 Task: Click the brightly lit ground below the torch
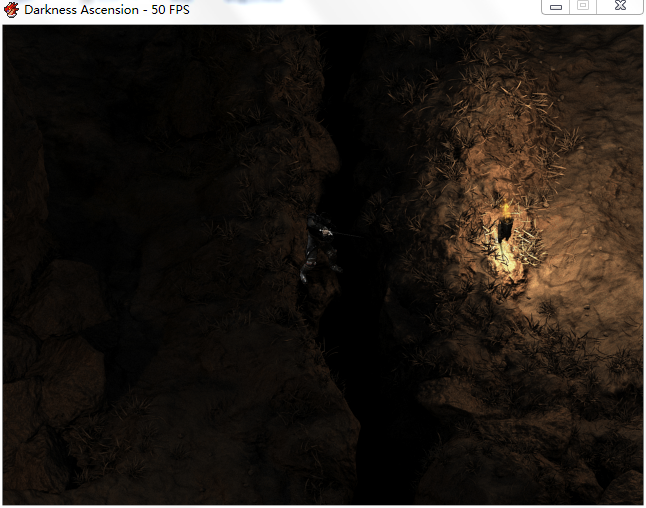pyautogui.click(x=509, y=264)
